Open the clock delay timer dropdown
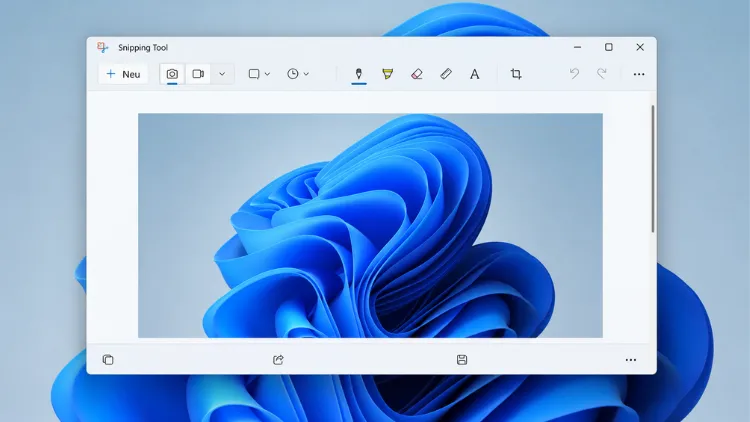The width and height of the screenshot is (750, 422). click(298, 74)
